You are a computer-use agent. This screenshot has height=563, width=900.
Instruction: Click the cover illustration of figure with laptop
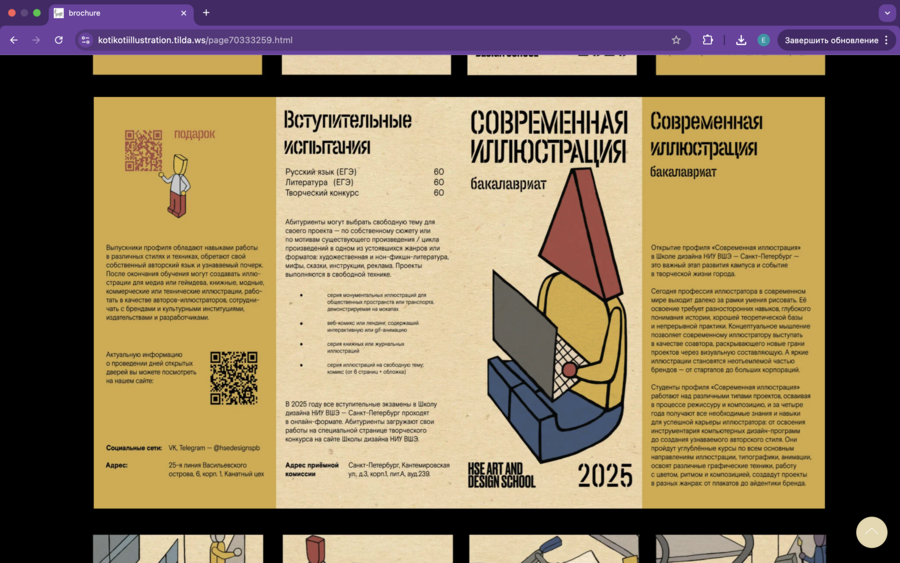click(556, 314)
